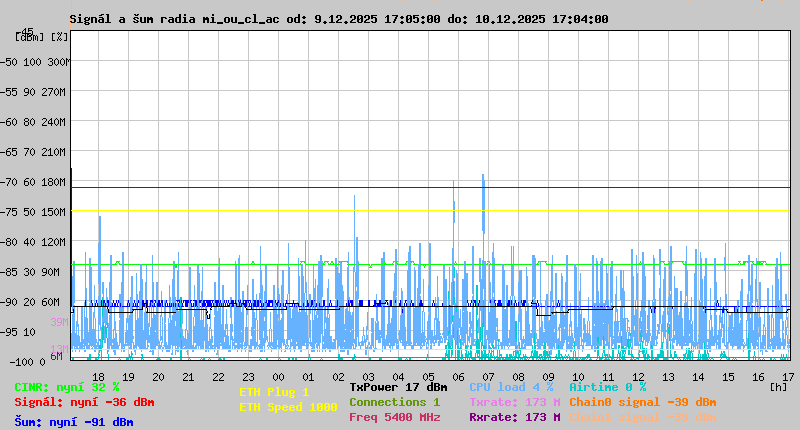
Task: Click the Rxrate 173 M label
Action: 514,417
